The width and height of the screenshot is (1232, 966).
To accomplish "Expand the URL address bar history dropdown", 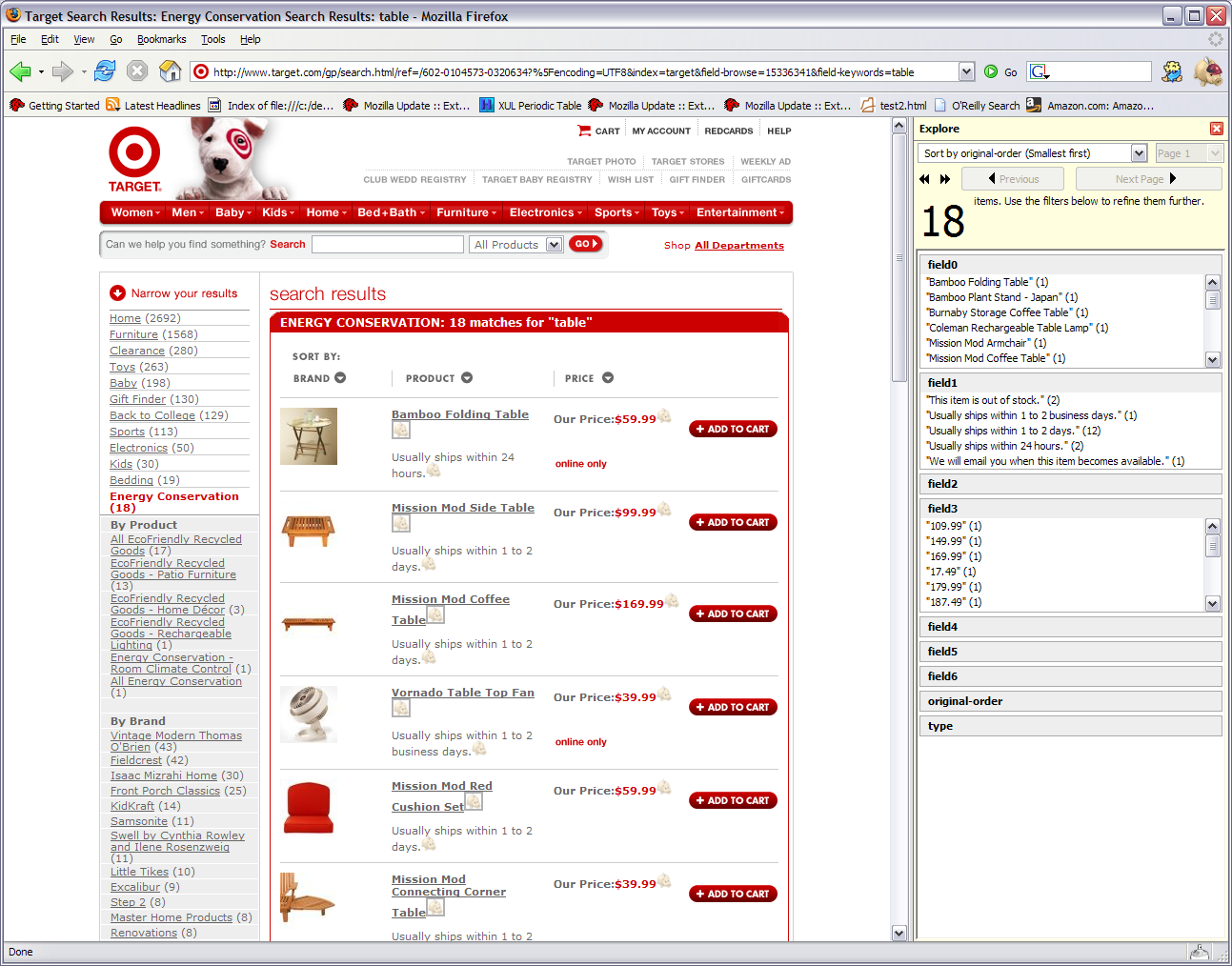I will coord(966,71).
